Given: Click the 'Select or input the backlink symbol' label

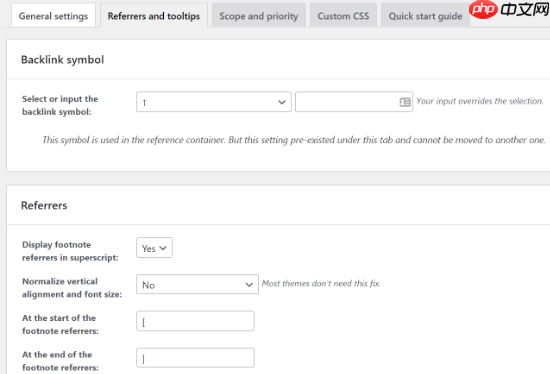Looking at the screenshot, I should click(60, 105).
